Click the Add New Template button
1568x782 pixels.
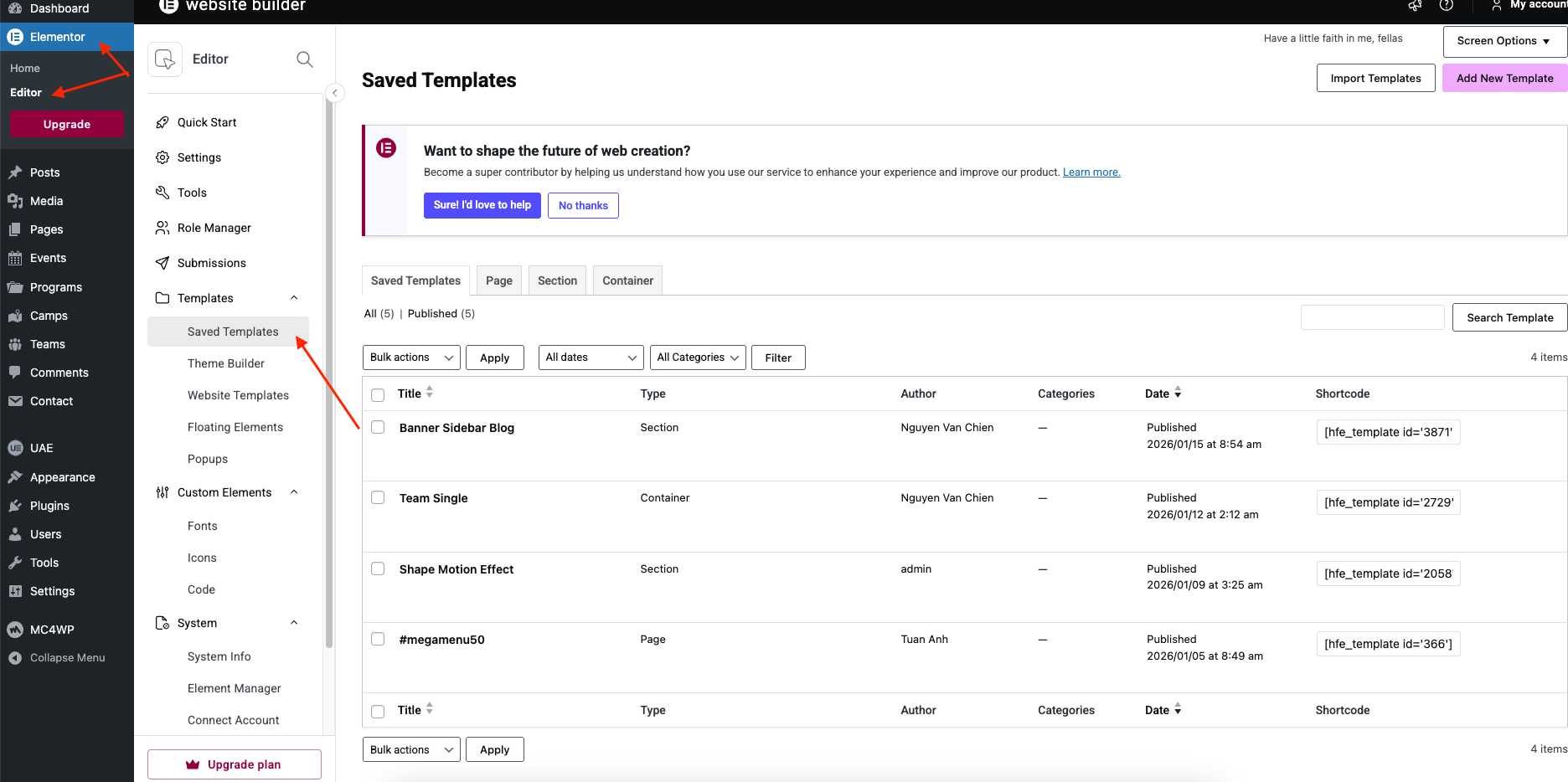point(1504,78)
